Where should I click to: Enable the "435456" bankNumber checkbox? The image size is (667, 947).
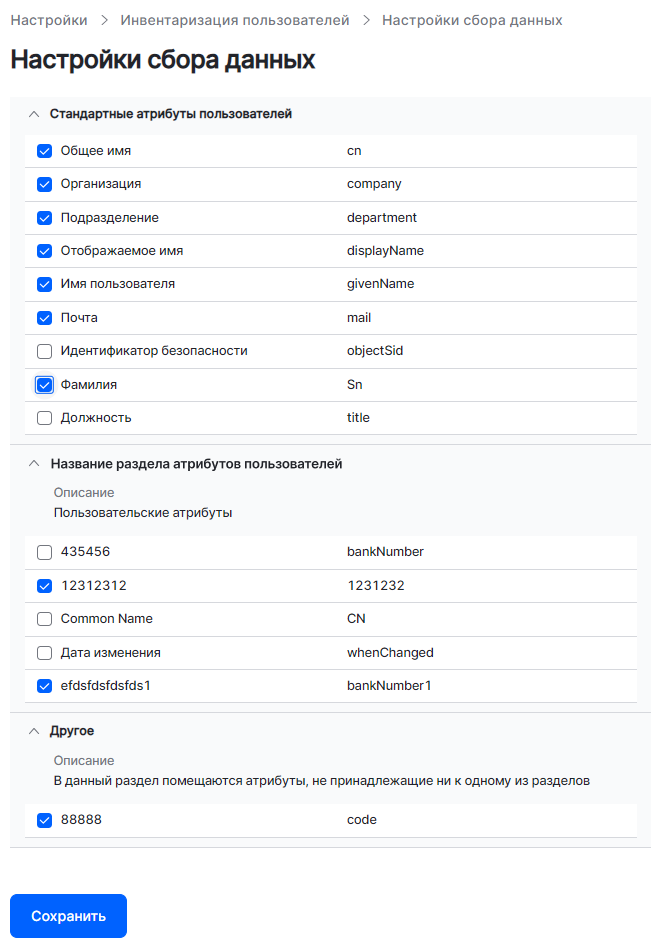tap(44, 552)
